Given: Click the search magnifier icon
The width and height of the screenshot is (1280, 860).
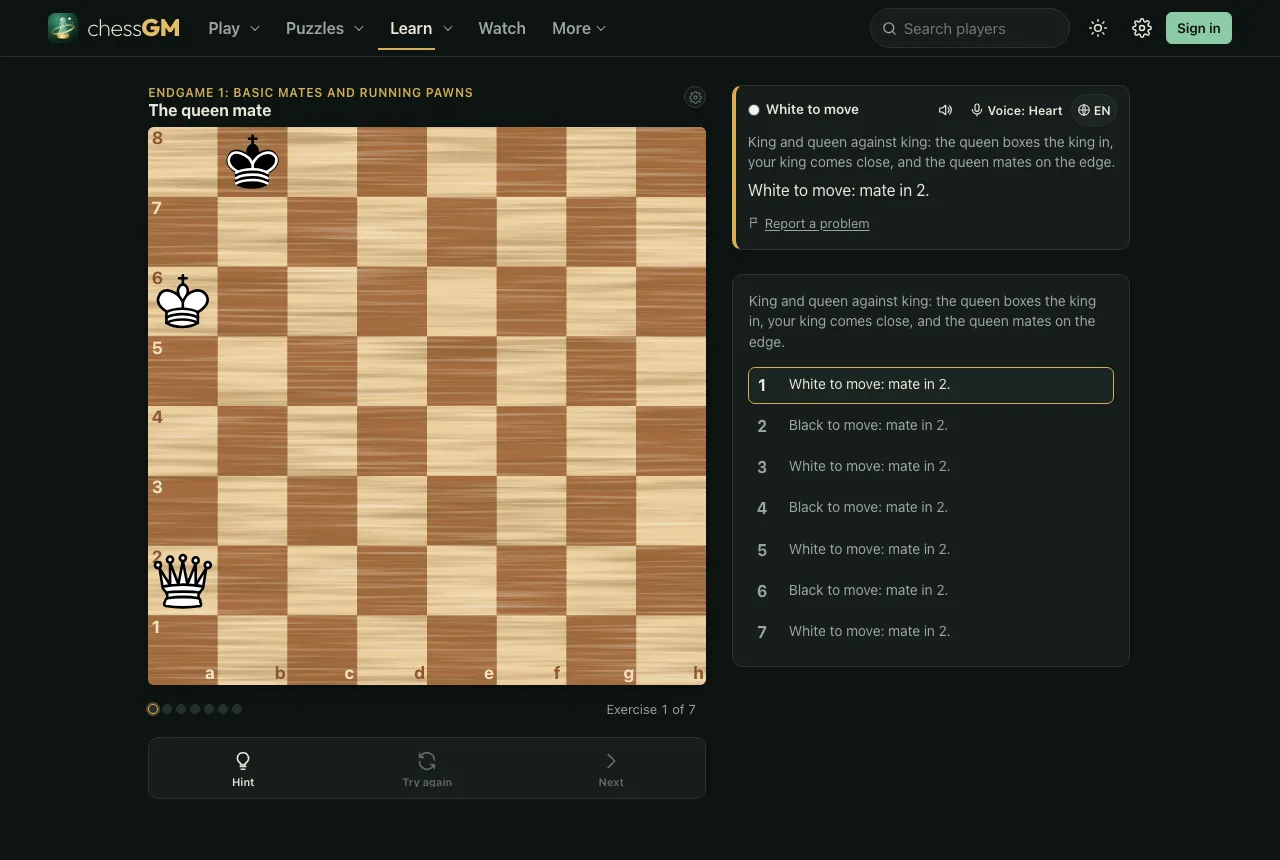Looking at the screenshot, I should click(x=889, y=28).
